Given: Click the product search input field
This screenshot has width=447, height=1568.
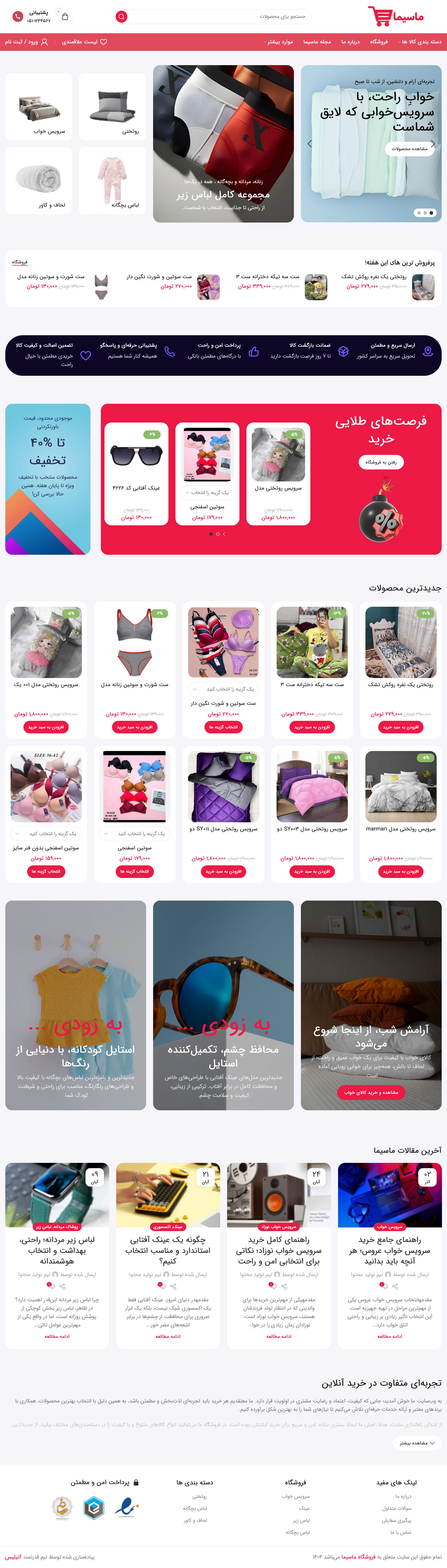Looking at the screenshot, I should [x=219, y=16].
